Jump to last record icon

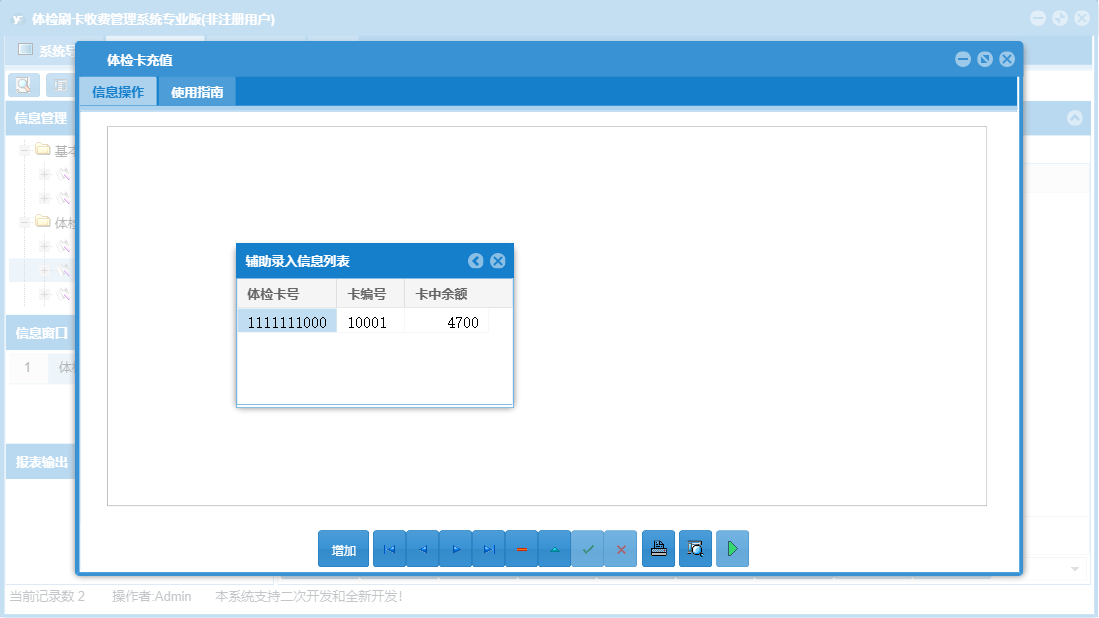point(489,549)
